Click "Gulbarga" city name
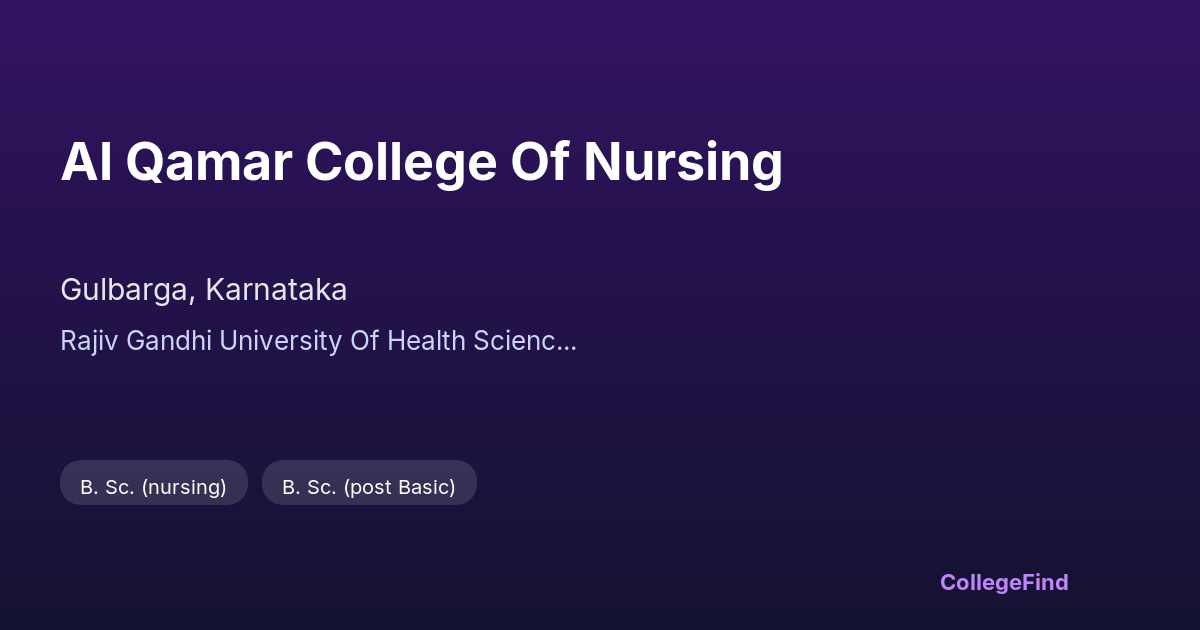1200x630 pixels. 126,290
